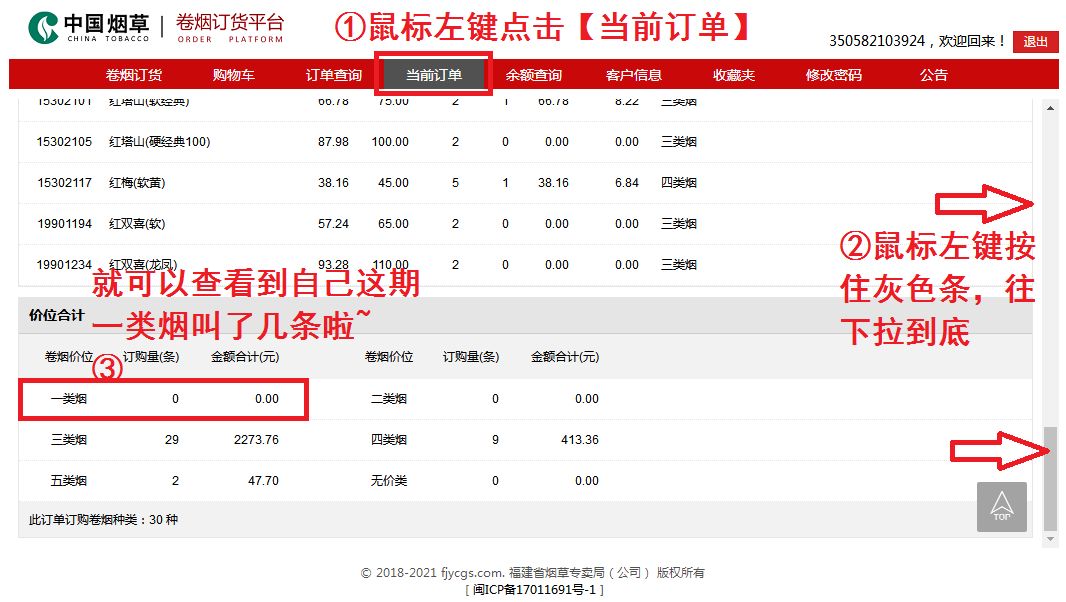
Task: Open 客户信息 tab
Action: [x=634, y=75]
